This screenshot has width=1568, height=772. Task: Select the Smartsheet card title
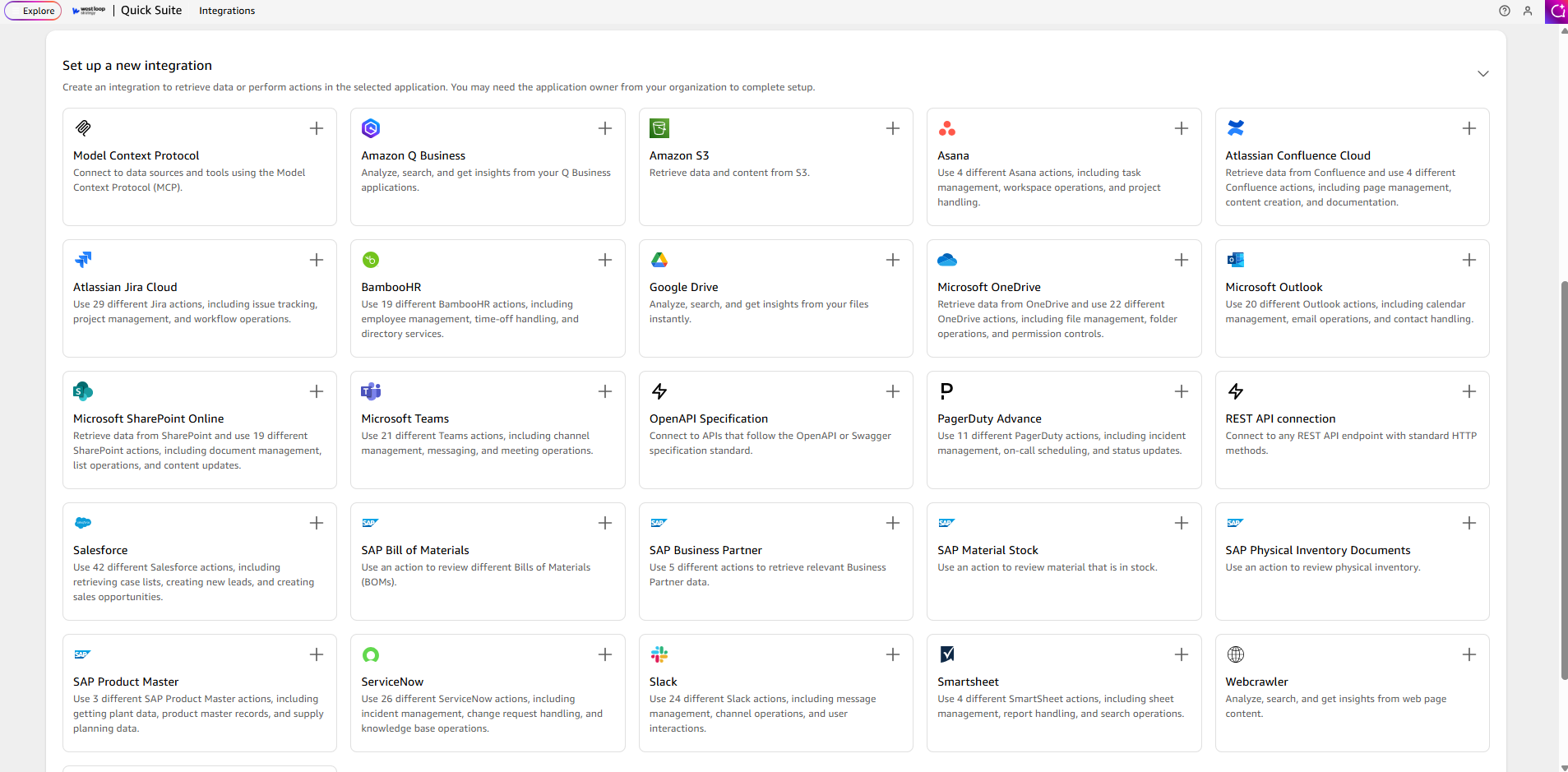click(968, 682)
